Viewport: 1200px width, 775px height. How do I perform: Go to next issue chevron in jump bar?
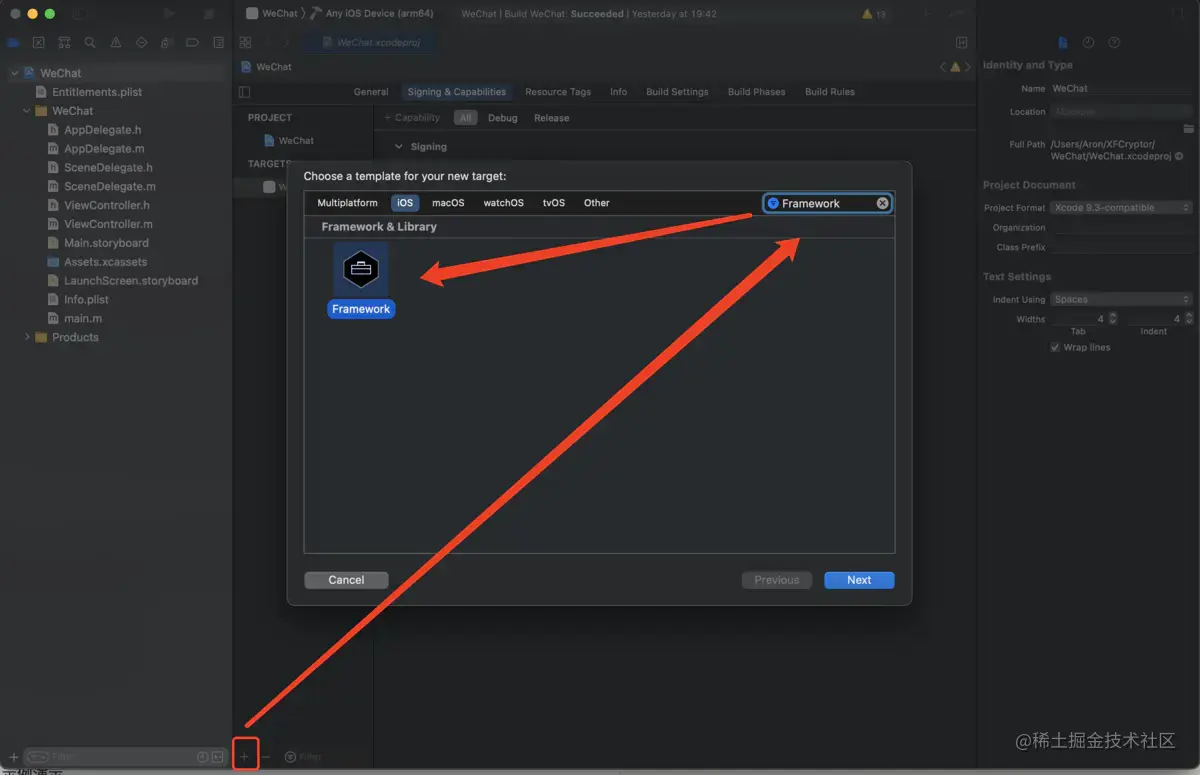tap(967, 67)
